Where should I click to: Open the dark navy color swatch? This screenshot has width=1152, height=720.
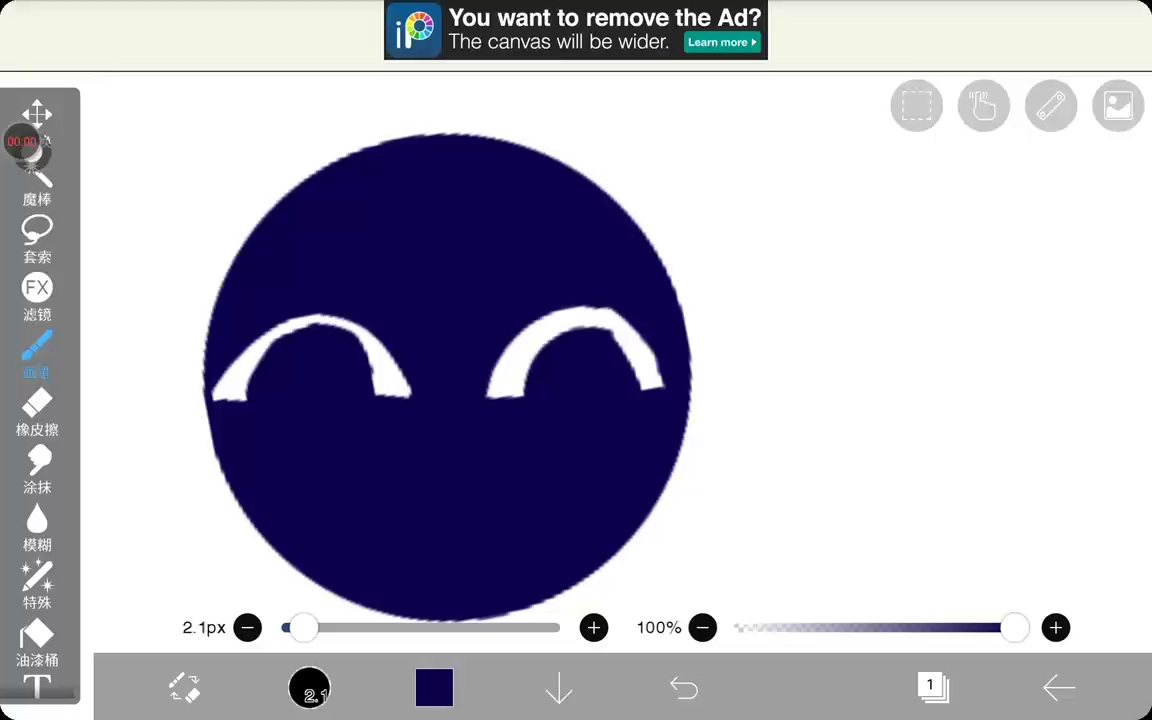coord(434,688)
